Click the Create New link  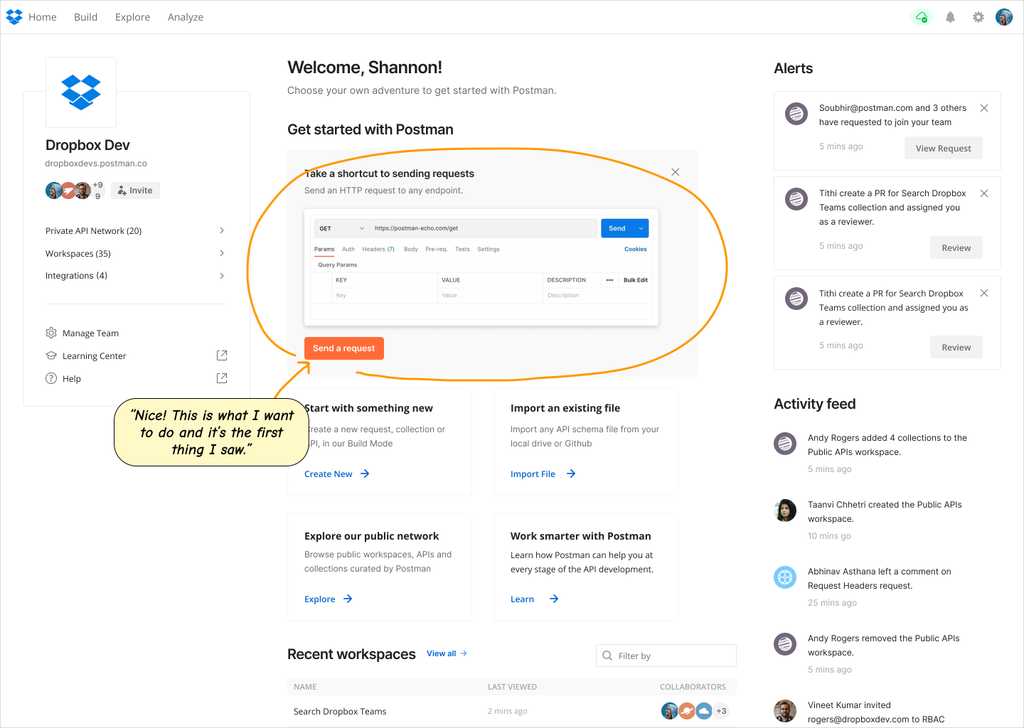click(328, 474)
